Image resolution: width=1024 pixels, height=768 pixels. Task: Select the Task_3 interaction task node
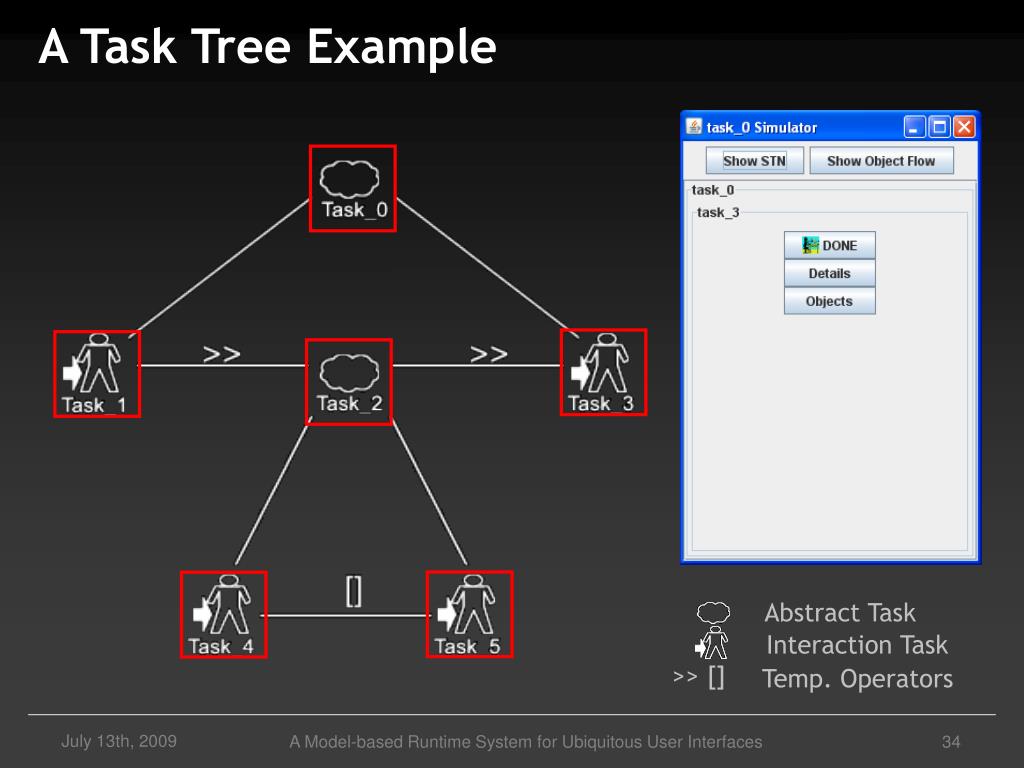[603, 372]
